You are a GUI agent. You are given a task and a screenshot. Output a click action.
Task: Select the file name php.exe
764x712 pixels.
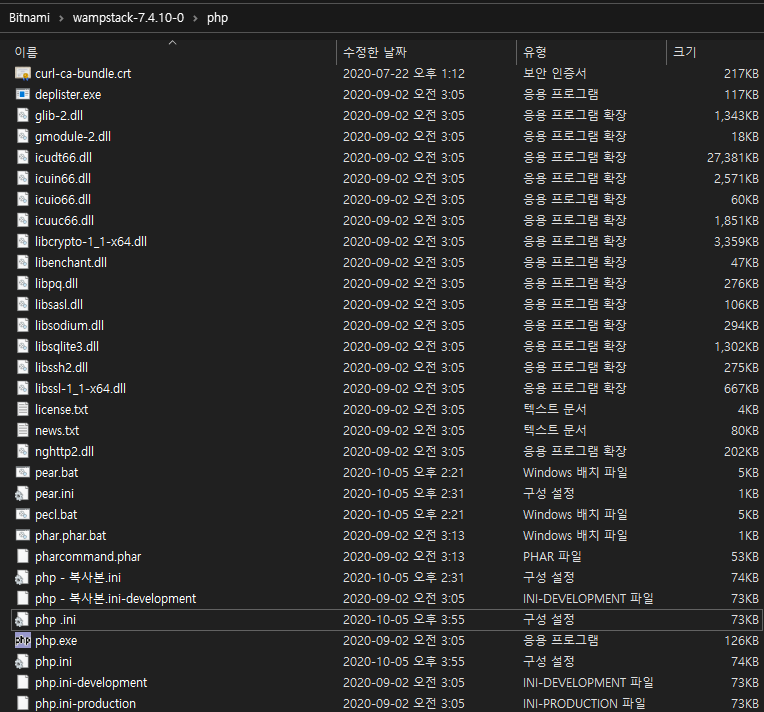[x=56, y=640]
